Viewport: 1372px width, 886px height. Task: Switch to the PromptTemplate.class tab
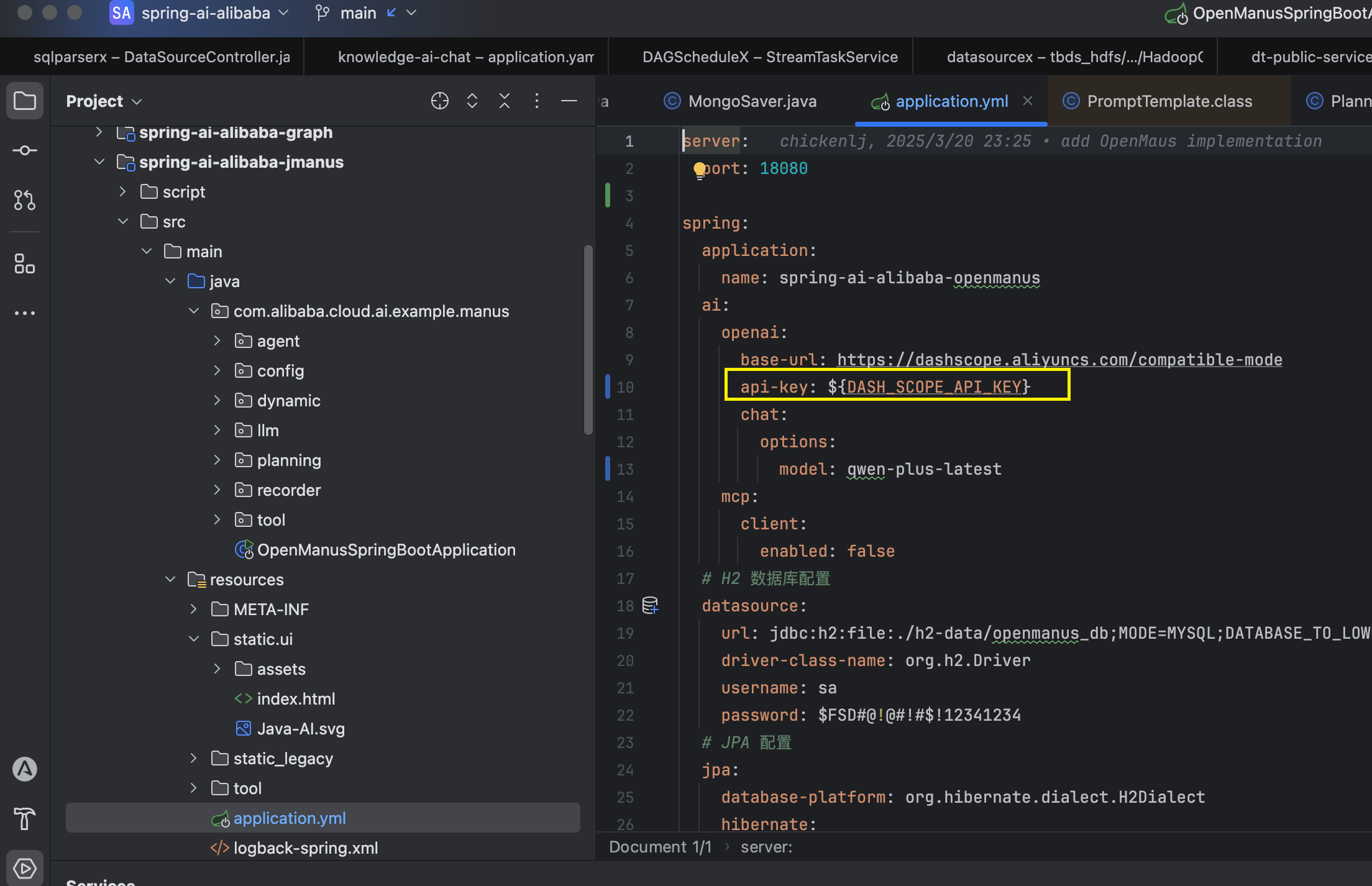coord(1169,101)
